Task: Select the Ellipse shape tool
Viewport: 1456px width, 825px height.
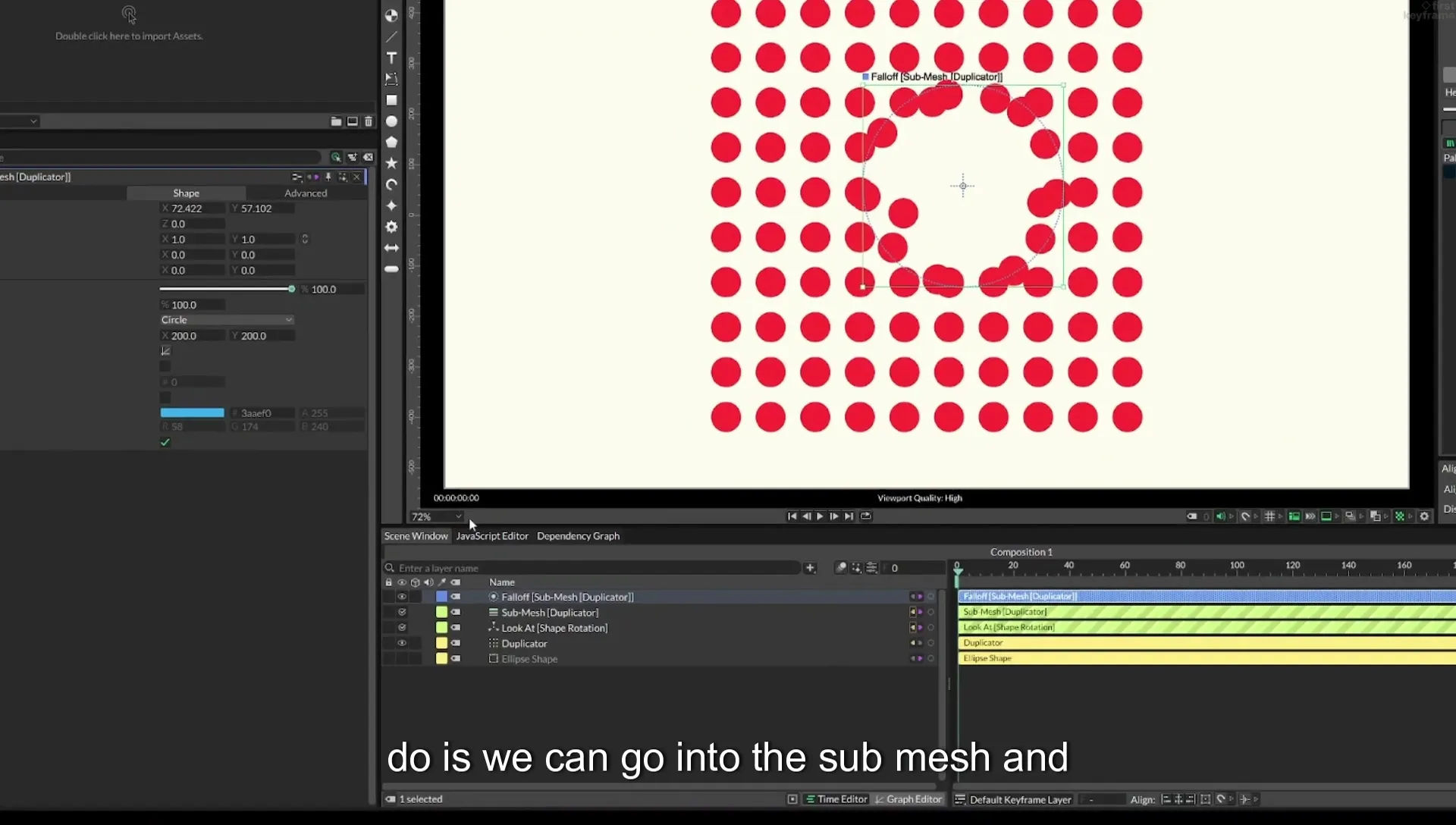Action: pyautogui.click(x=391, y=121)
